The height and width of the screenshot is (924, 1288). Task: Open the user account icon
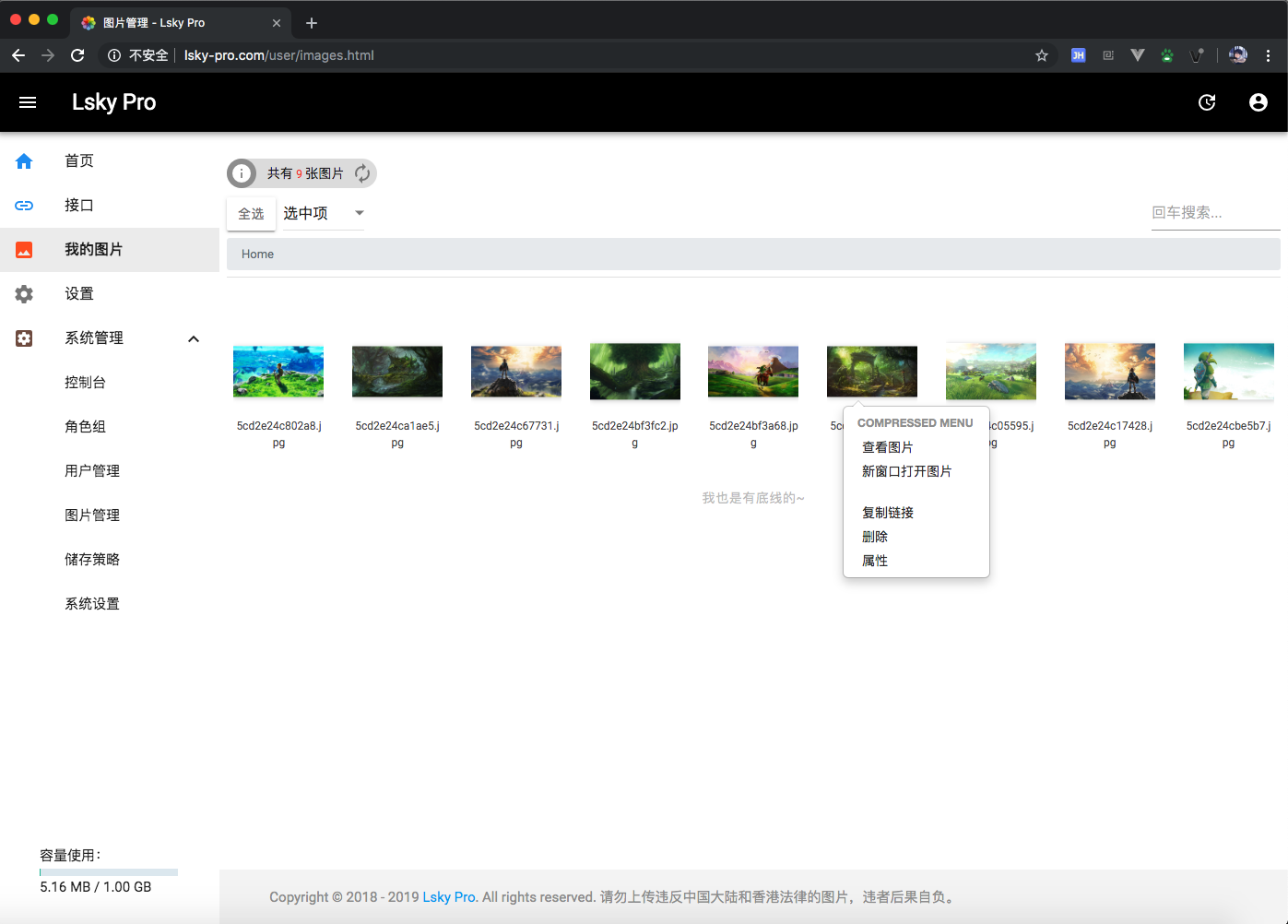[1258, 102]
